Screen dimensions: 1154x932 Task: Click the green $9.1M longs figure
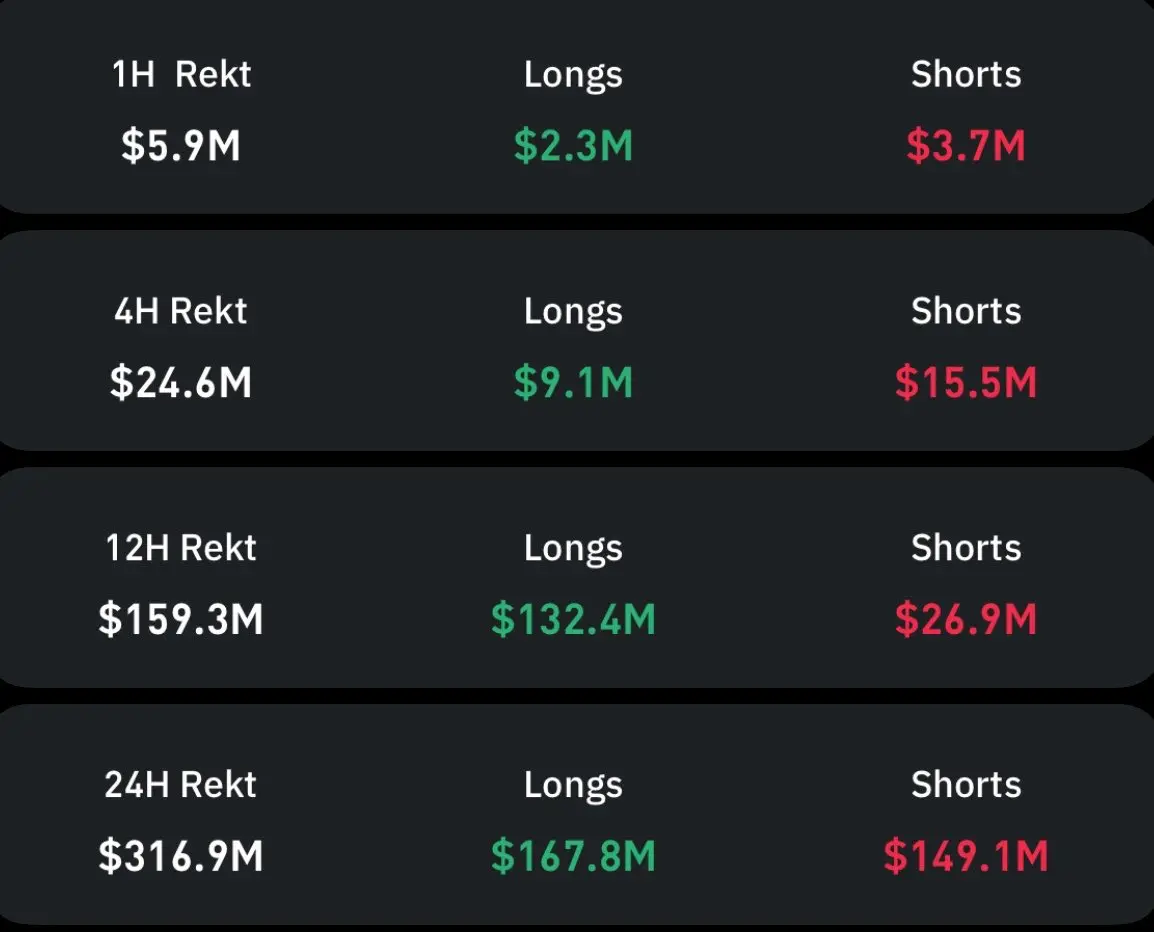(573, 383)
